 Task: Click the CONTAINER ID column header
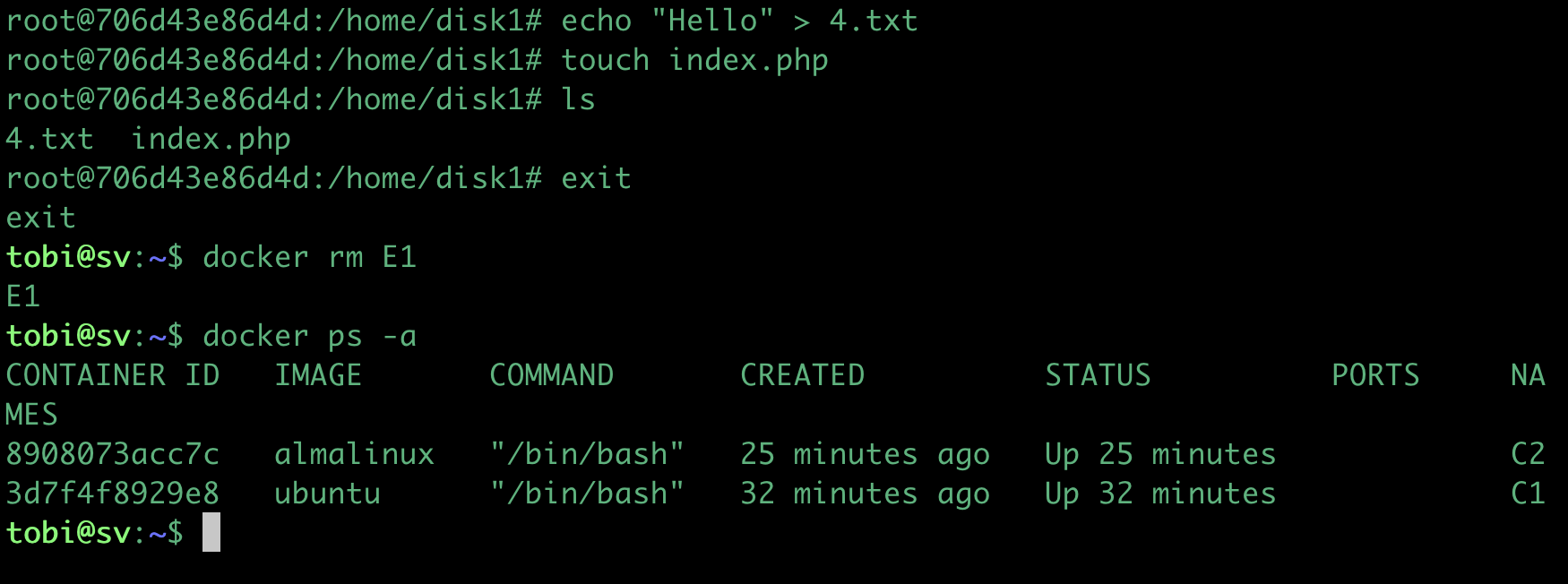click(112, 375)
